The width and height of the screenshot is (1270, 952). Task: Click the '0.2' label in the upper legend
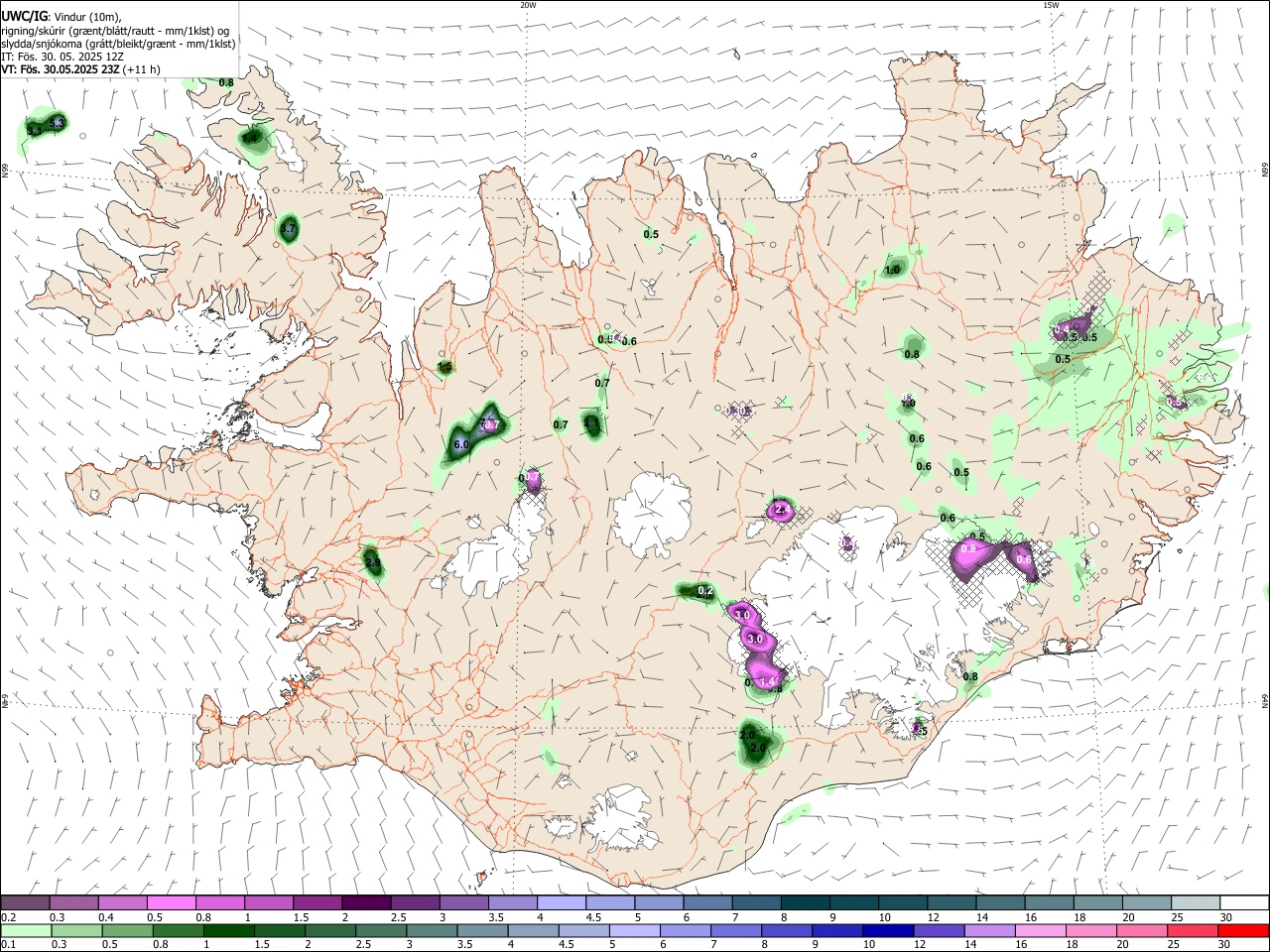coord(8,917)
